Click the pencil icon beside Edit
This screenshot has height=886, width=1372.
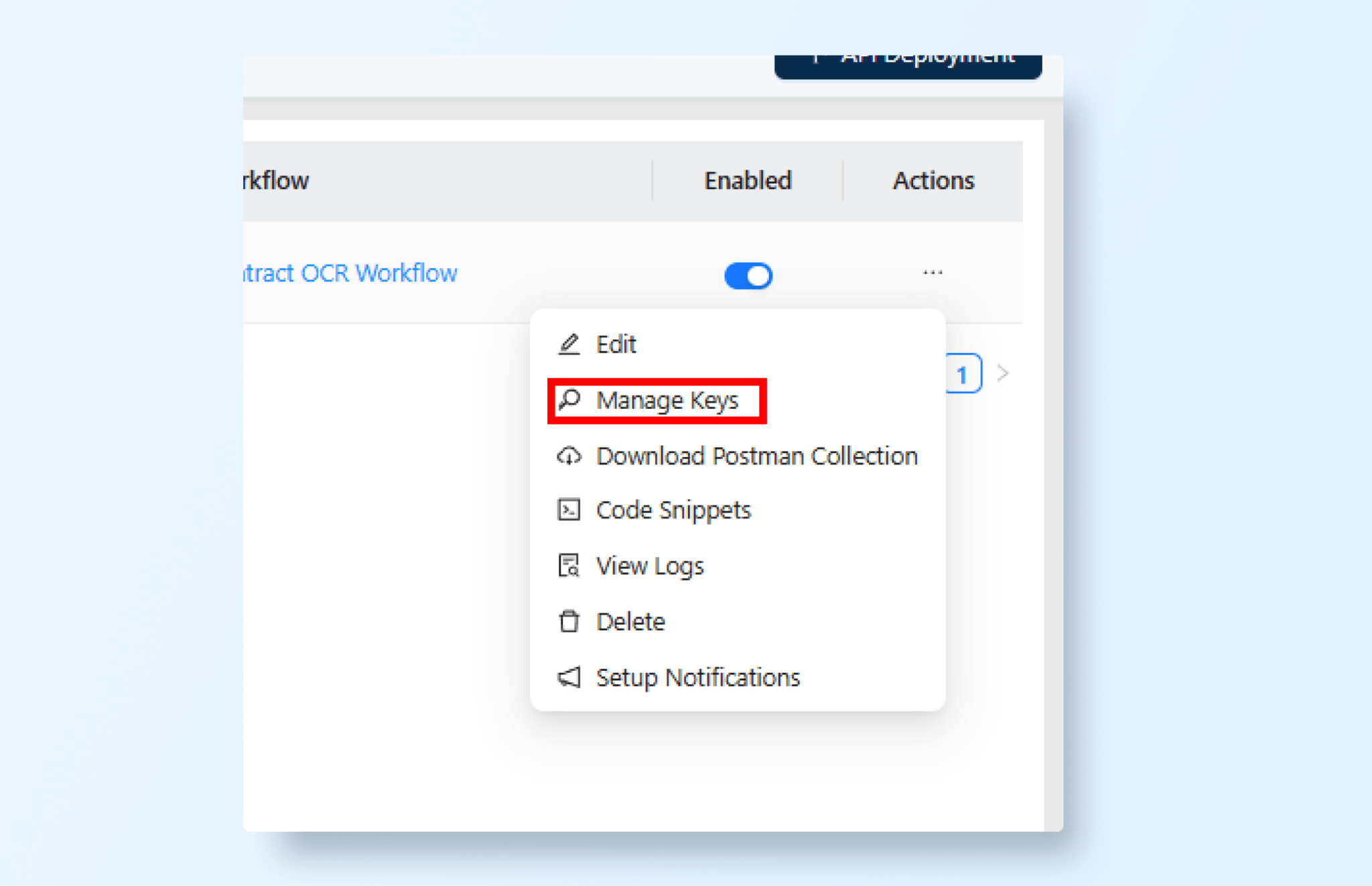pos(569,344)
